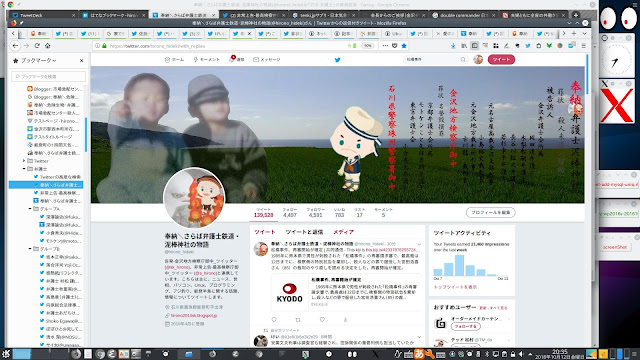Go back with Firefox back arrow
This screenshot has width=640, height=360.
pyautogui.click(x=16, y=46)
